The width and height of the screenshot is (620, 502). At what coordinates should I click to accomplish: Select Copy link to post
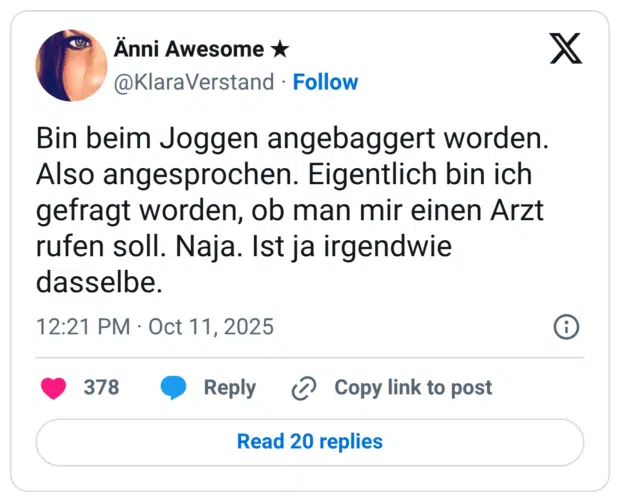click(412, 388)
